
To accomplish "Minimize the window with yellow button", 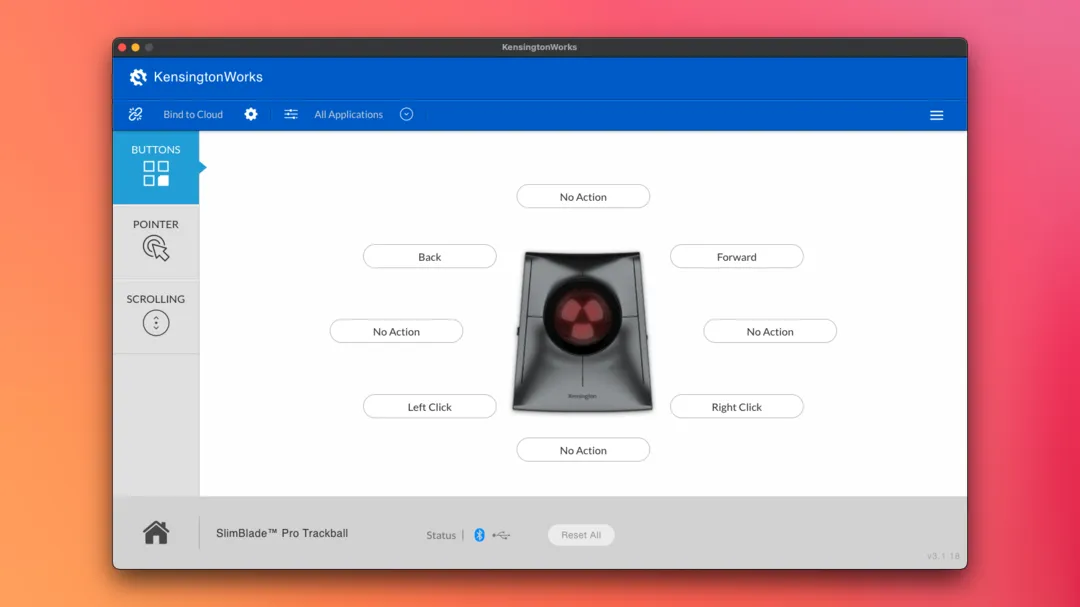I will (136, 48).
